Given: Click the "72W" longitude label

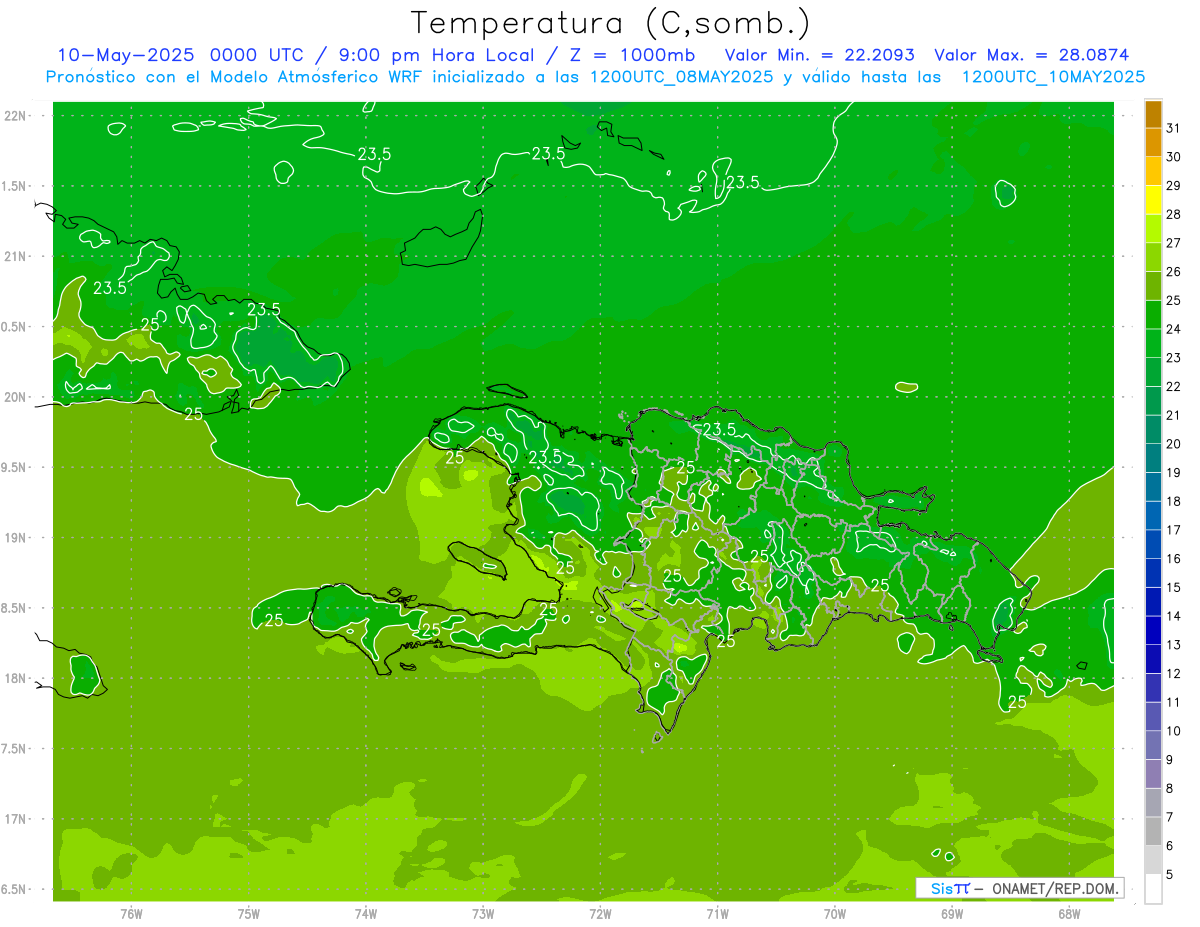Looking at the screenshot, I should [600, 913].
